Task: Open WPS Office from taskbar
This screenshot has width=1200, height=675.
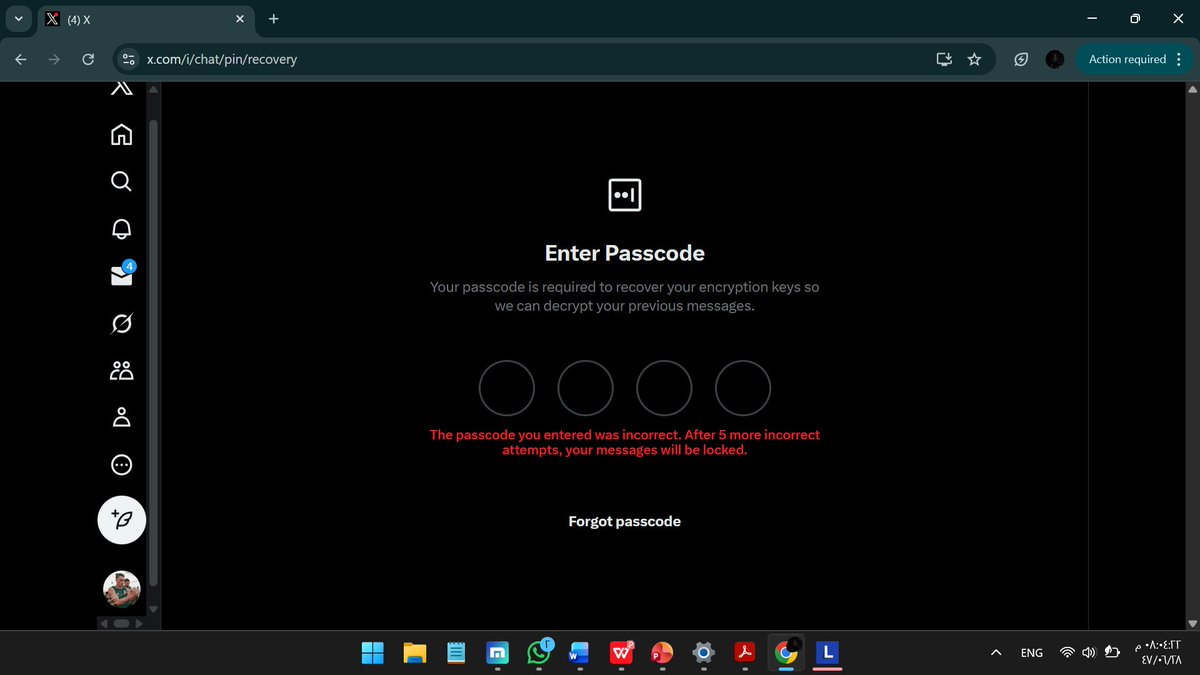Action: [x=621, y=653]
